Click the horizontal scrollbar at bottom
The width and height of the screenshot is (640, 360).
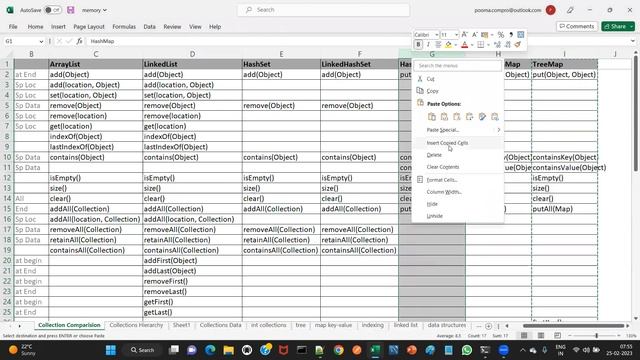coord(573,326)
